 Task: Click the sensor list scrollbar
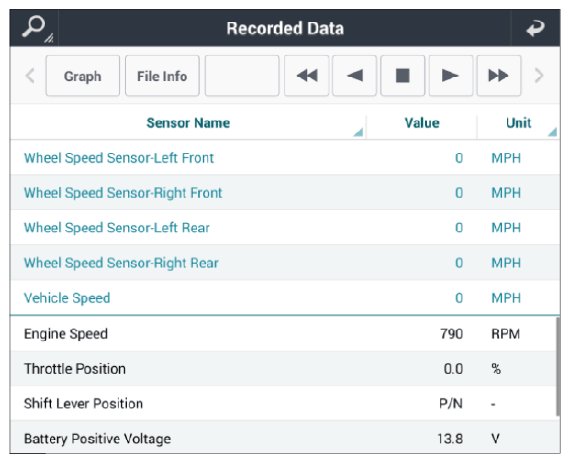point(558,367)
